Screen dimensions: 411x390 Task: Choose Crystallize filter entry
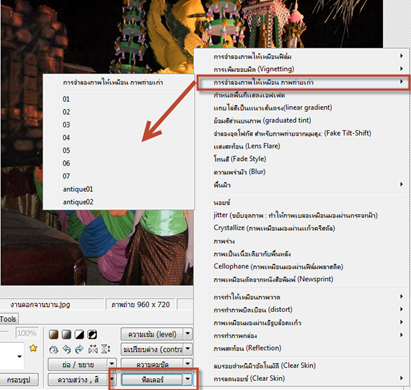click(274, 228)
